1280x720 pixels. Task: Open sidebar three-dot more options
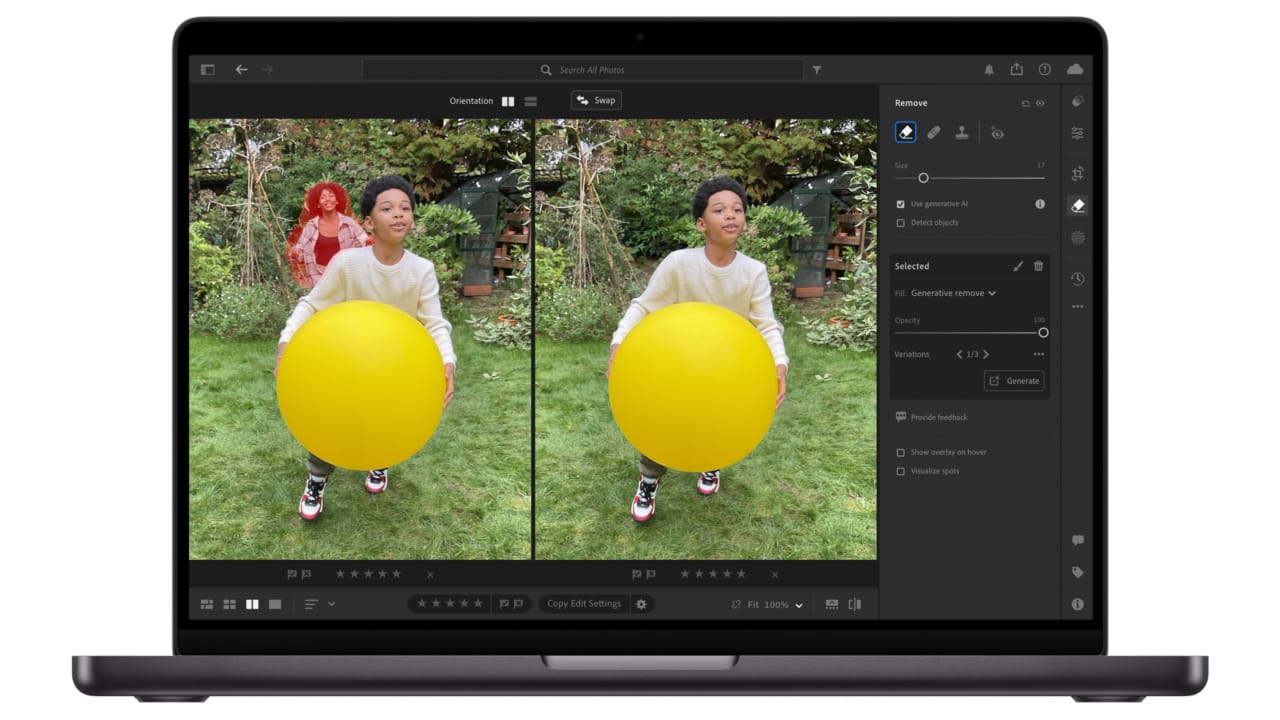pyautogui.click(x=1077, y=307)
